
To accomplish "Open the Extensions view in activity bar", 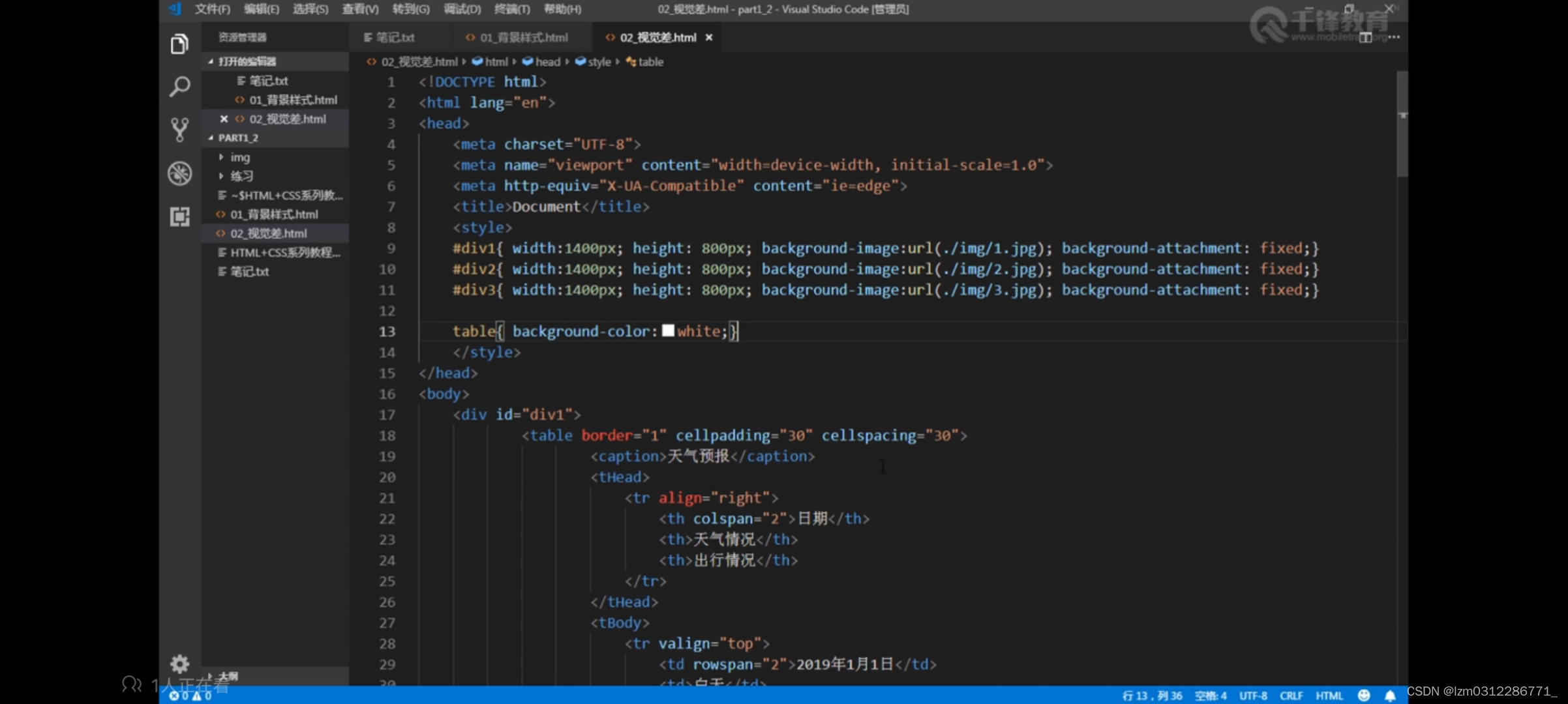I will pos(179,216).
